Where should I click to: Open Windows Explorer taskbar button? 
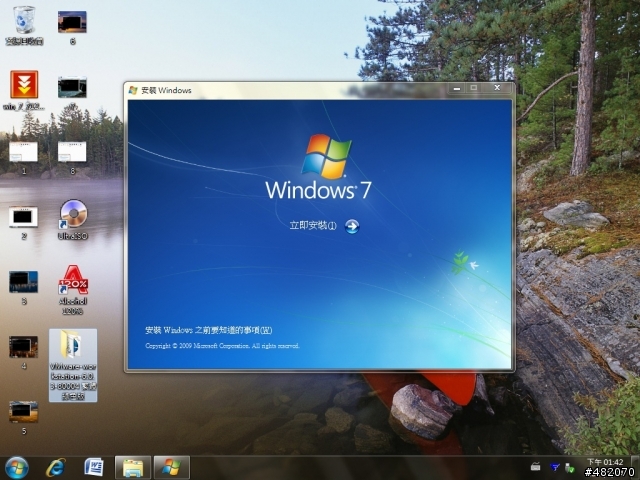[133, 468]
